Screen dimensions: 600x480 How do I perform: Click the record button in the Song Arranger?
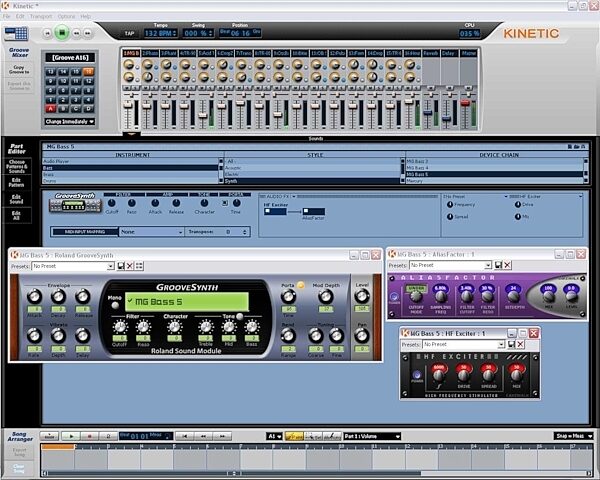pos(90,436)
